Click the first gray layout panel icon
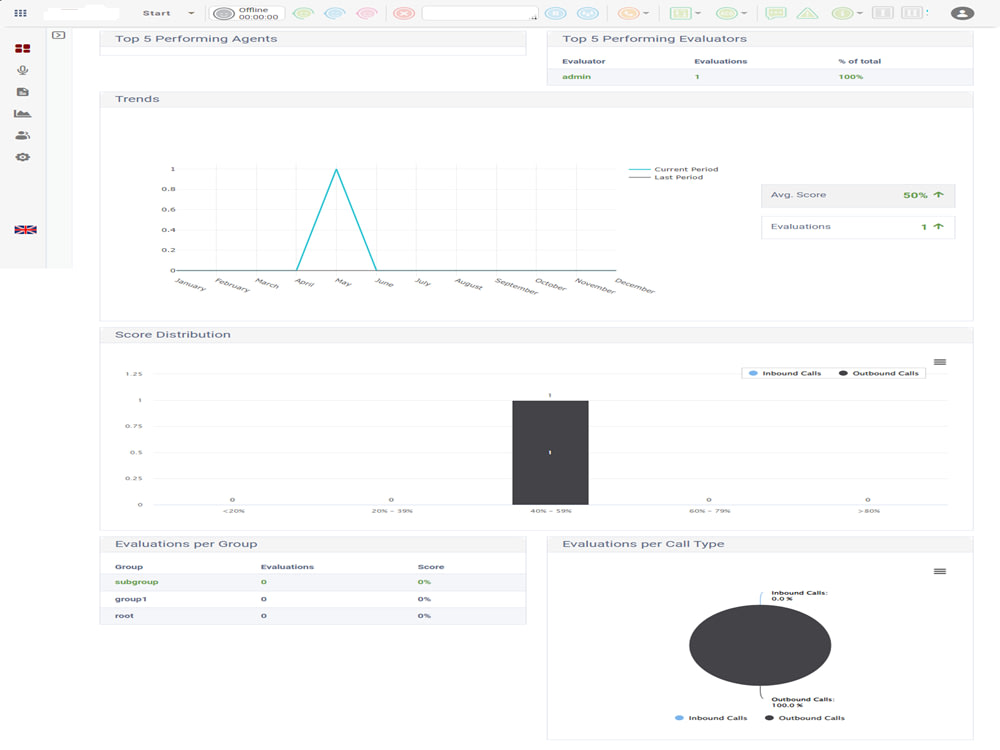Viewport: 1000px width, 750px height. (x=883, y=13)
